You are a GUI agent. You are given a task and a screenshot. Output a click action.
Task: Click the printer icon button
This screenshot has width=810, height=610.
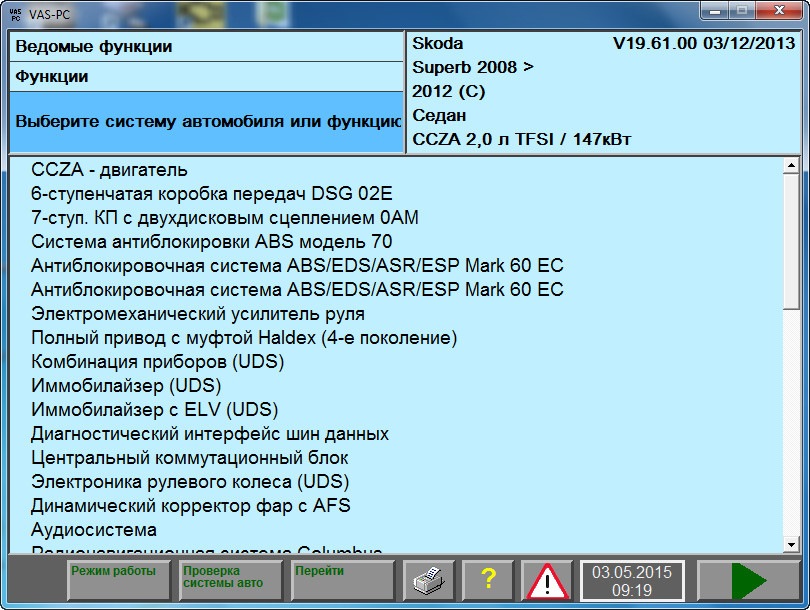click(x=428, y=581)
